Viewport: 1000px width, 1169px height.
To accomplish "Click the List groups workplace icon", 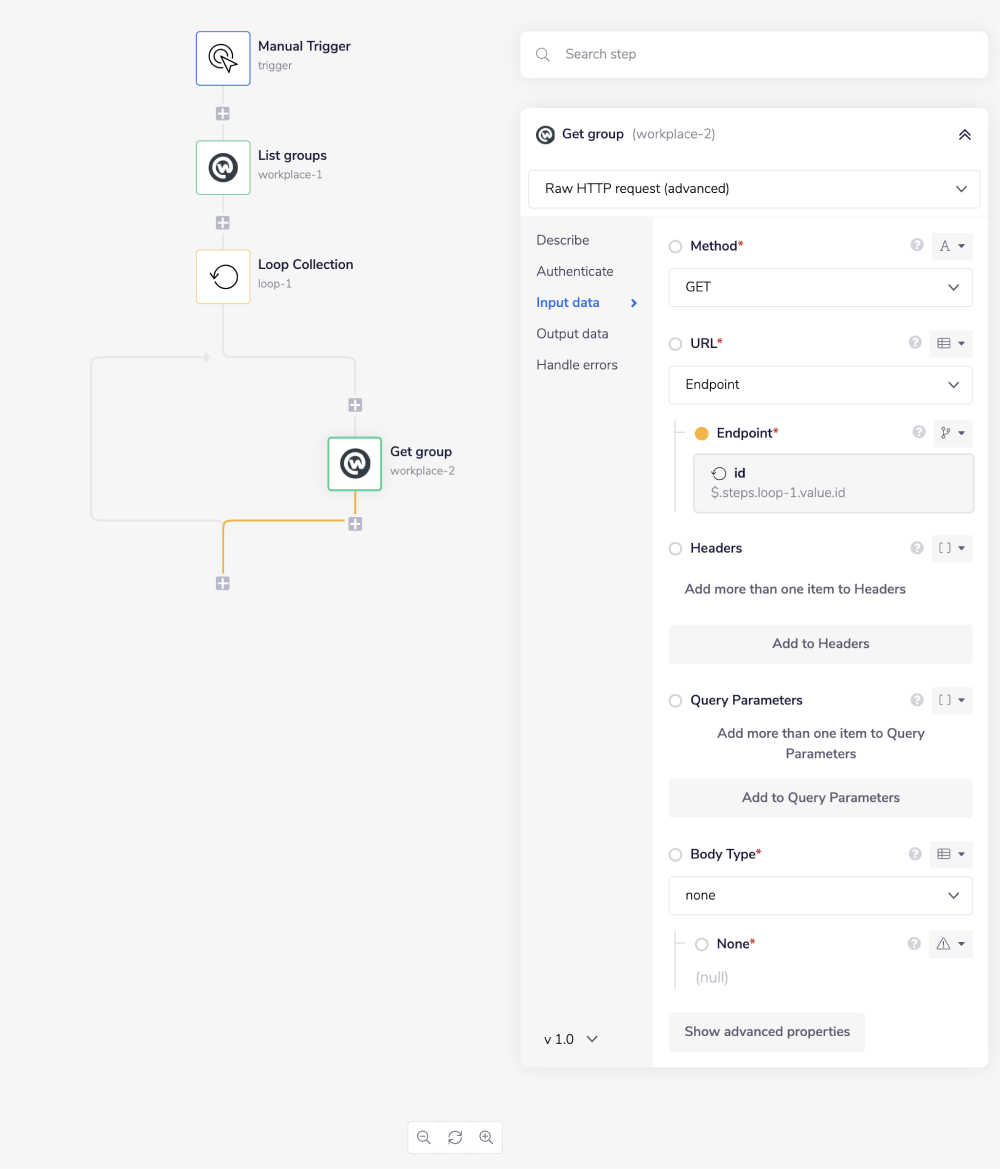I will coord(223,167).
